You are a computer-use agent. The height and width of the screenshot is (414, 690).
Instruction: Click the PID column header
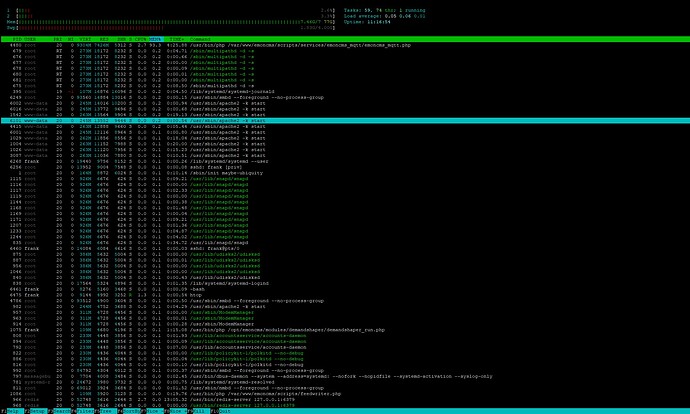pos(17,39)
